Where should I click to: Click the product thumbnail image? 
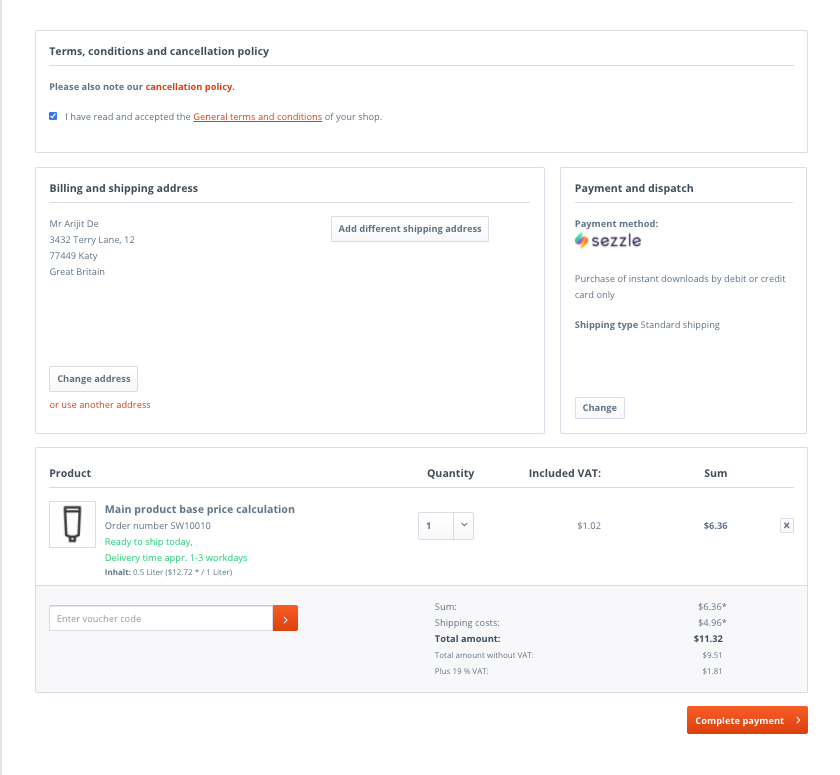72,524
